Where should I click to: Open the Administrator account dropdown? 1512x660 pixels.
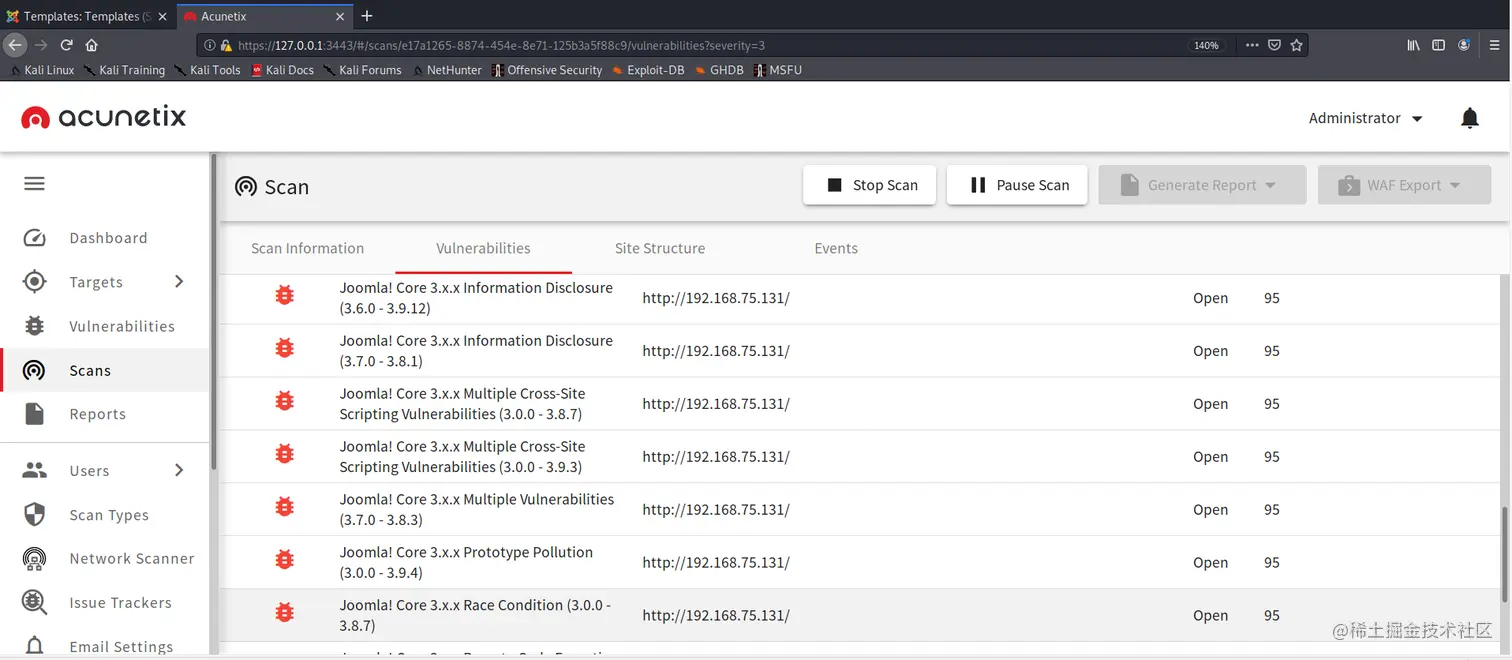point(1365,118)
